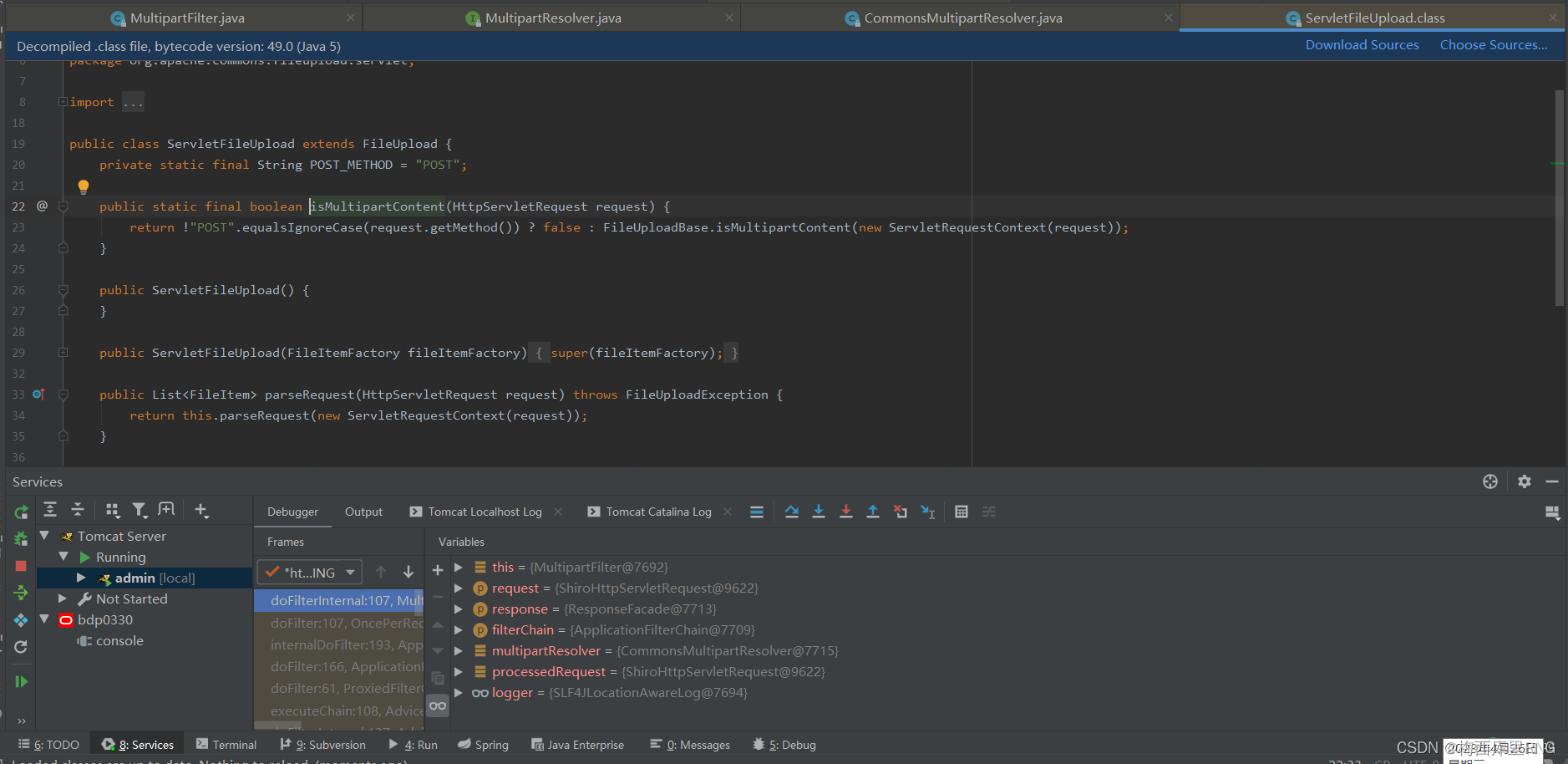Click the gutter override marker on line 33
Image resolution: width=1568 pixels, height=764 pixels.
tap(38, 394)
